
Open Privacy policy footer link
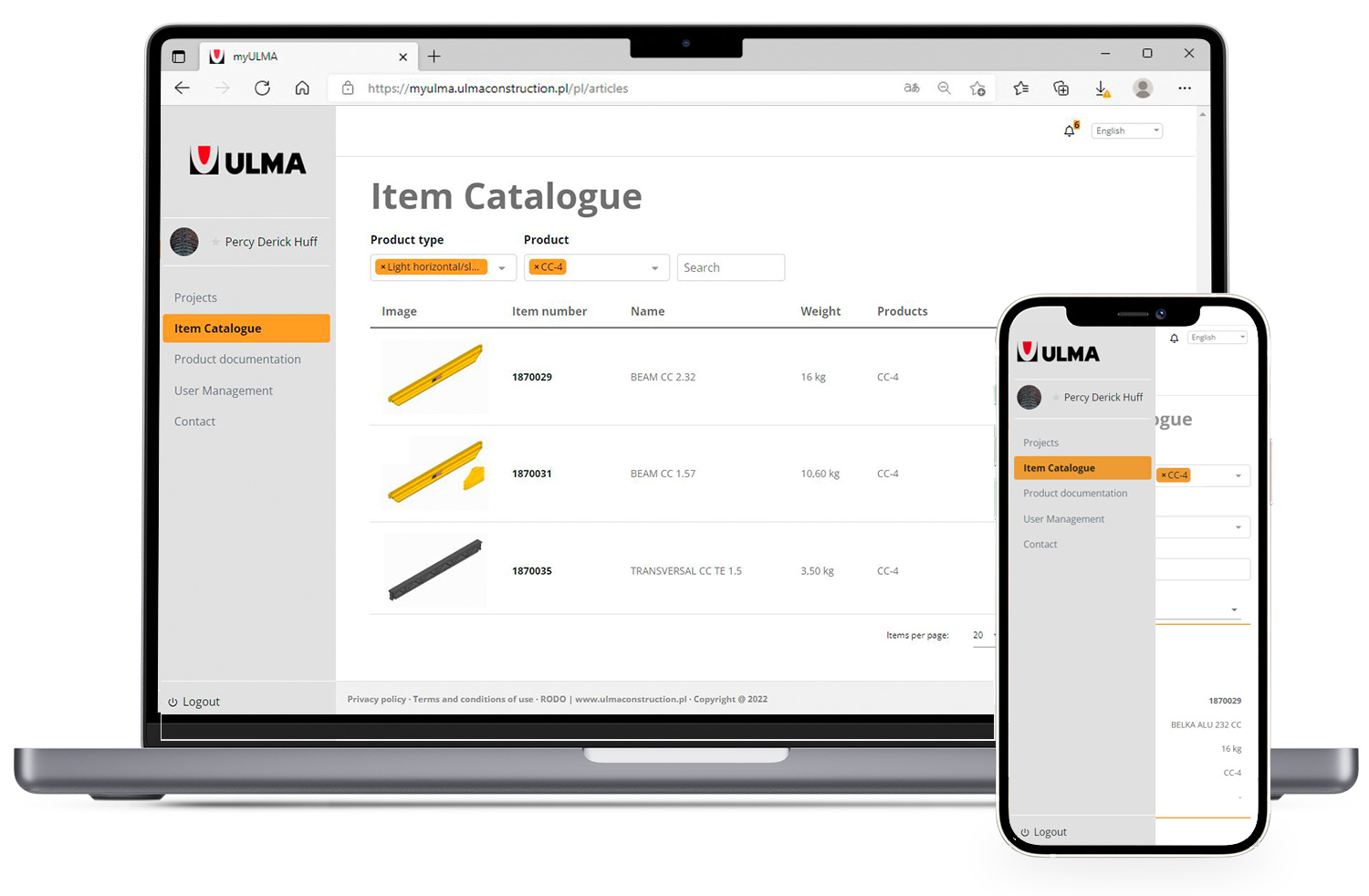377,699
